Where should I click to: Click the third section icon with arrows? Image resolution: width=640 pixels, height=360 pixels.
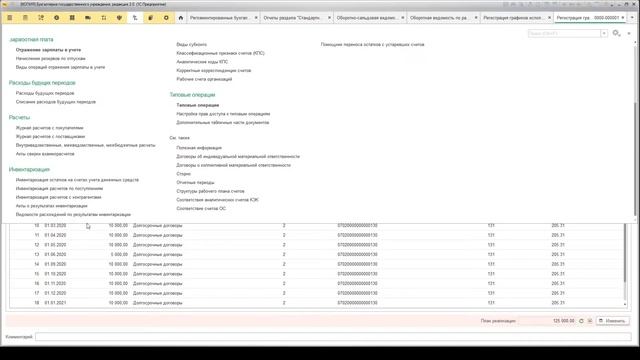[41, 18]
